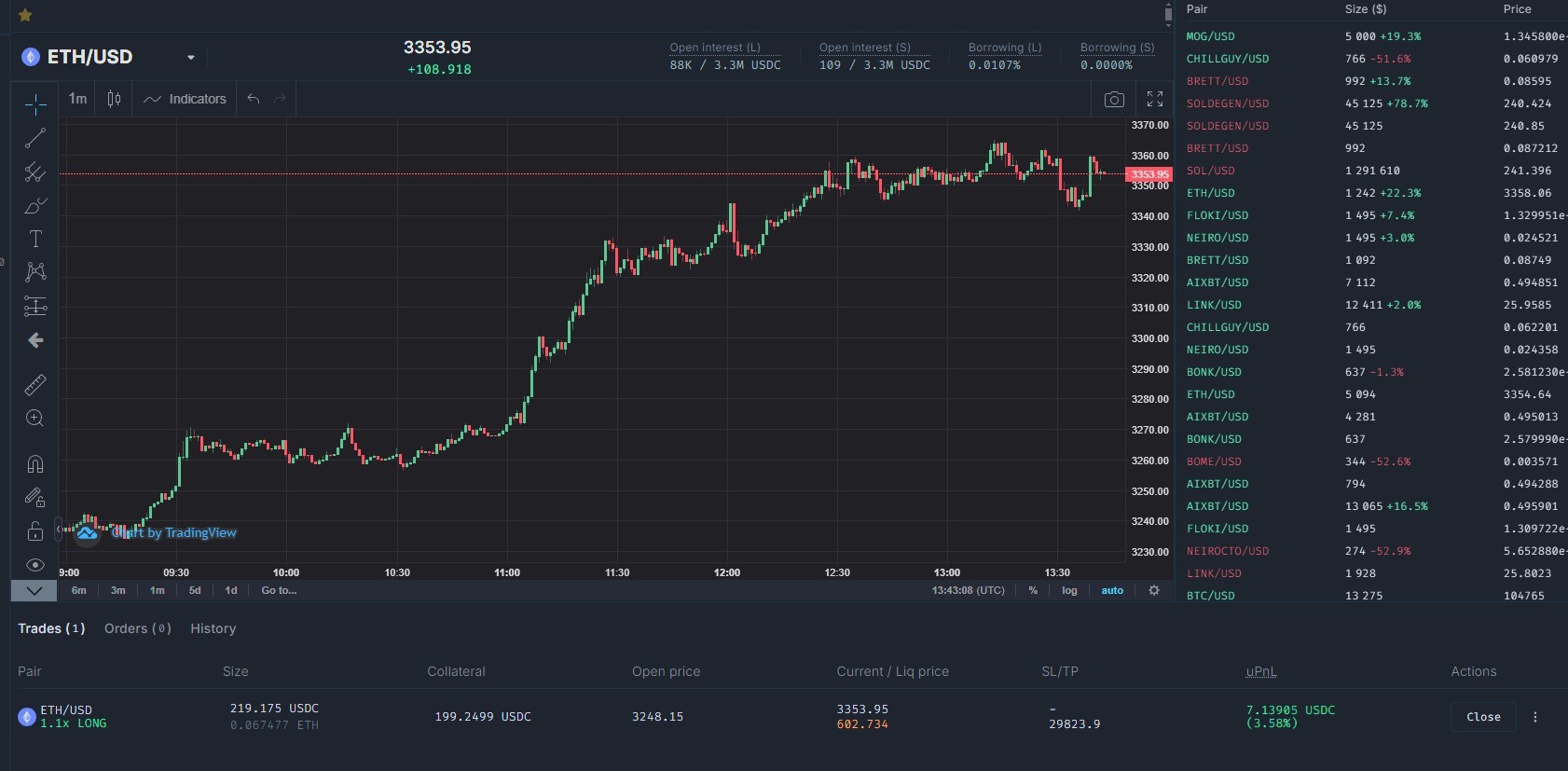Select the crosshair cursor tool
This screenshot has width=1568, height=771.
click(35, 103)
